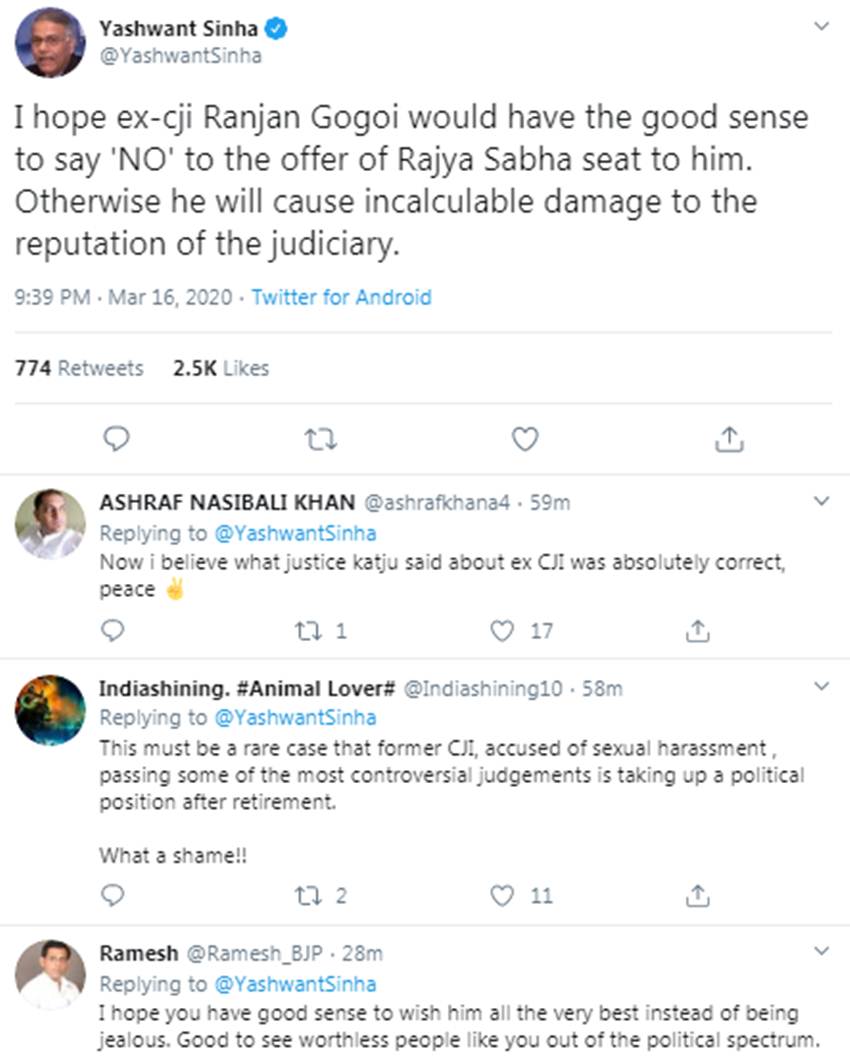Retweet Ashraf Nasibali Khan's reply
The width and height of the screenshot is (850, 1061).
click(307, 631)
